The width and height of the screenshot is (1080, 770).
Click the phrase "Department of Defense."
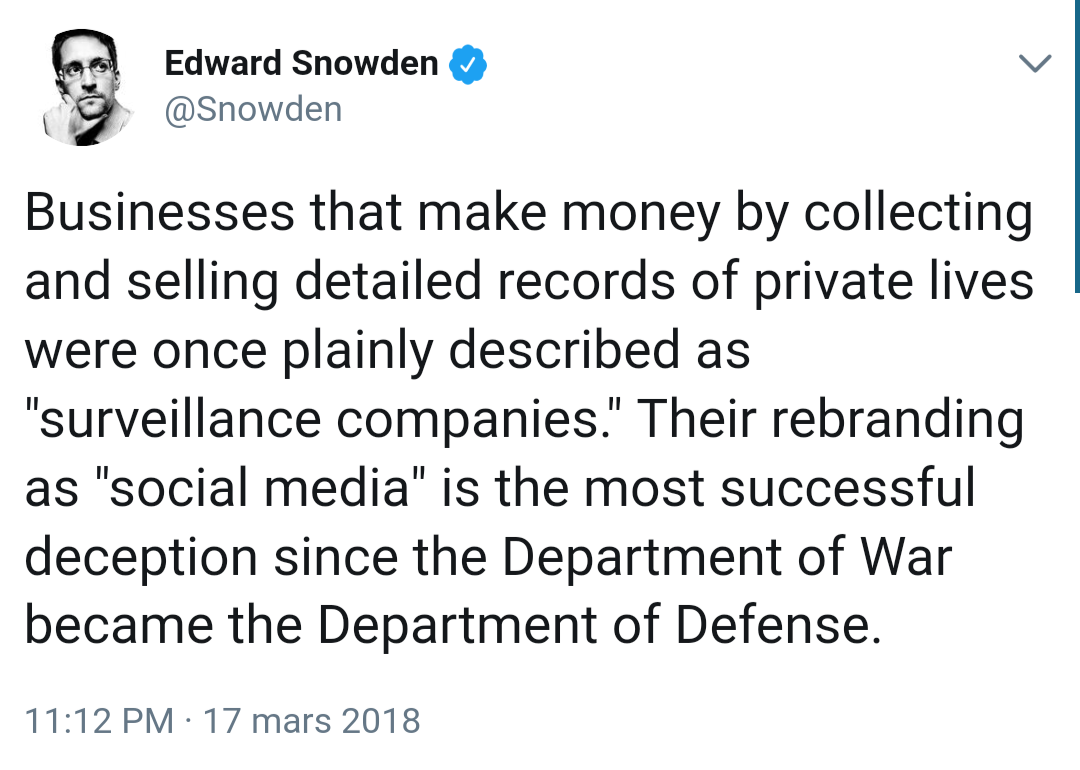click(600, 627)
